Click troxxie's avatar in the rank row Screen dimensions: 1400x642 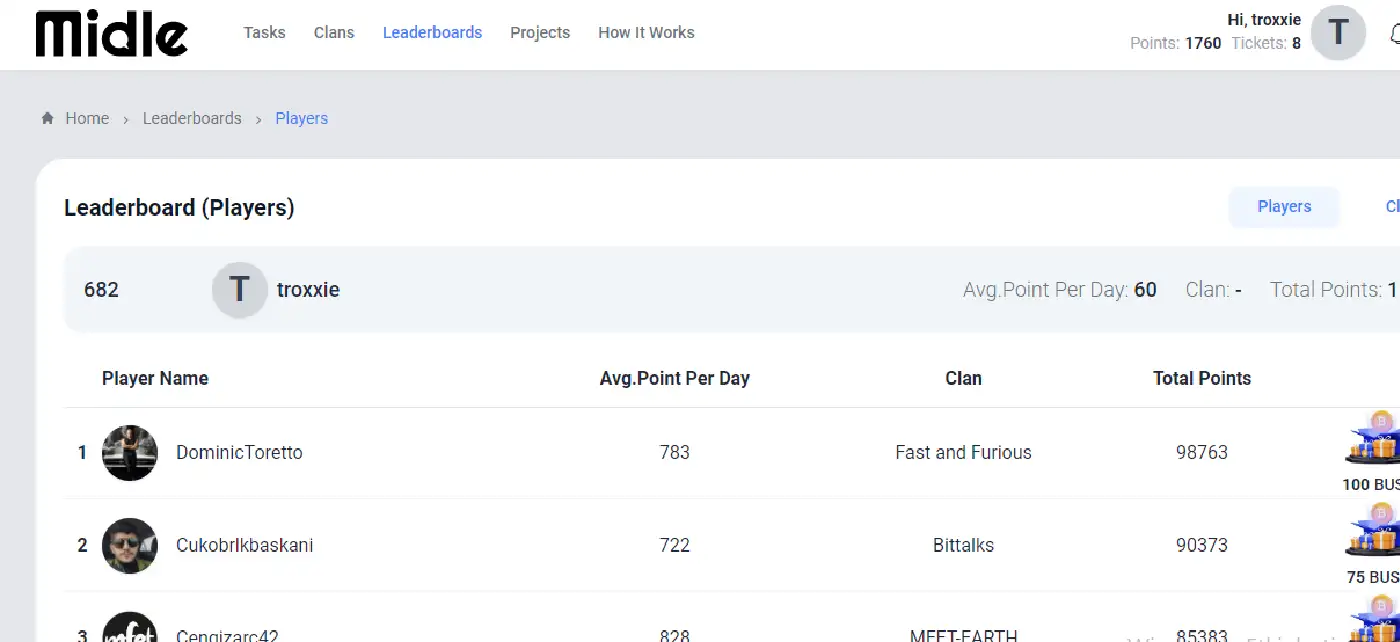click(239, 290)
